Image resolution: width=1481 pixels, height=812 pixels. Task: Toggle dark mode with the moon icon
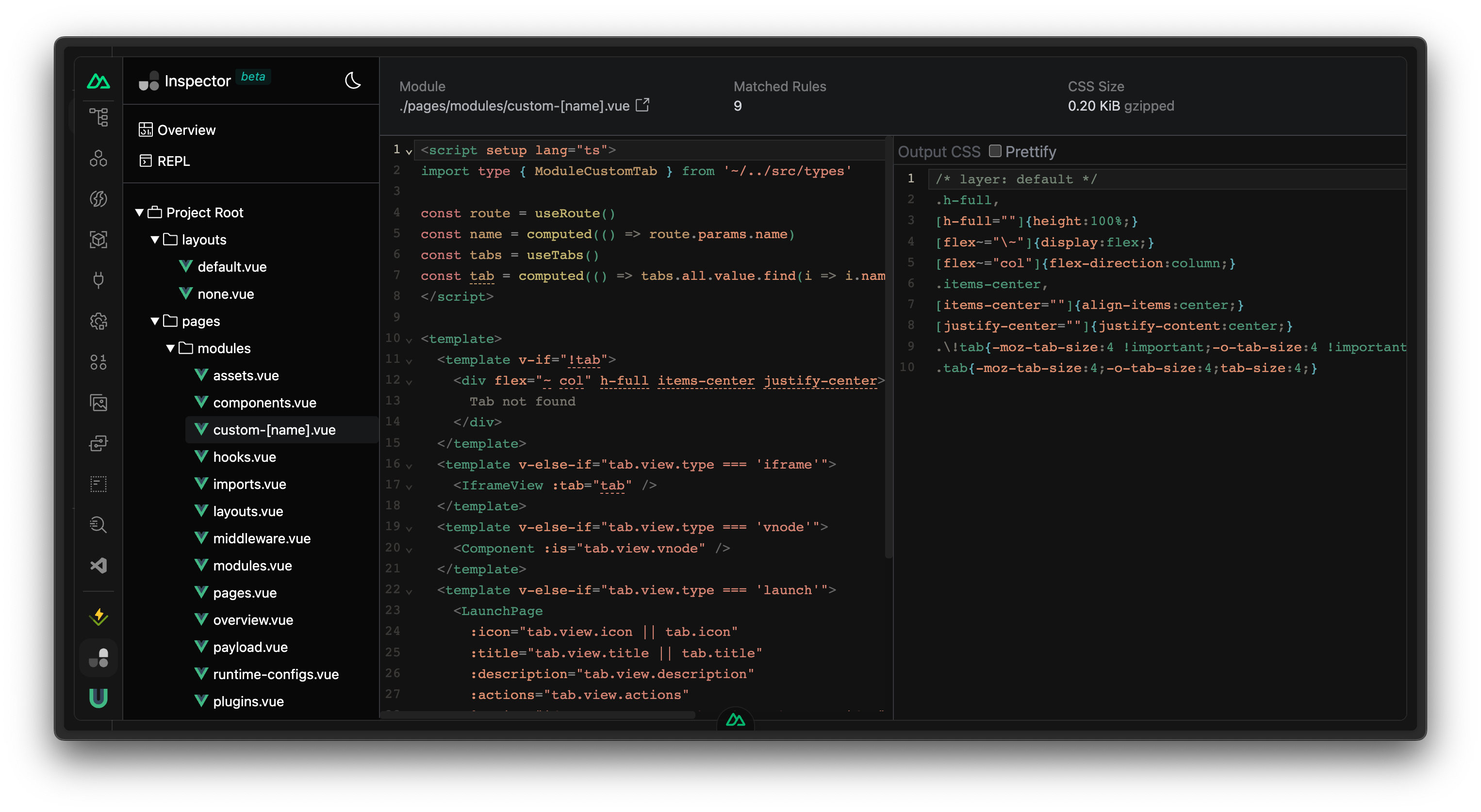point(352,81)
